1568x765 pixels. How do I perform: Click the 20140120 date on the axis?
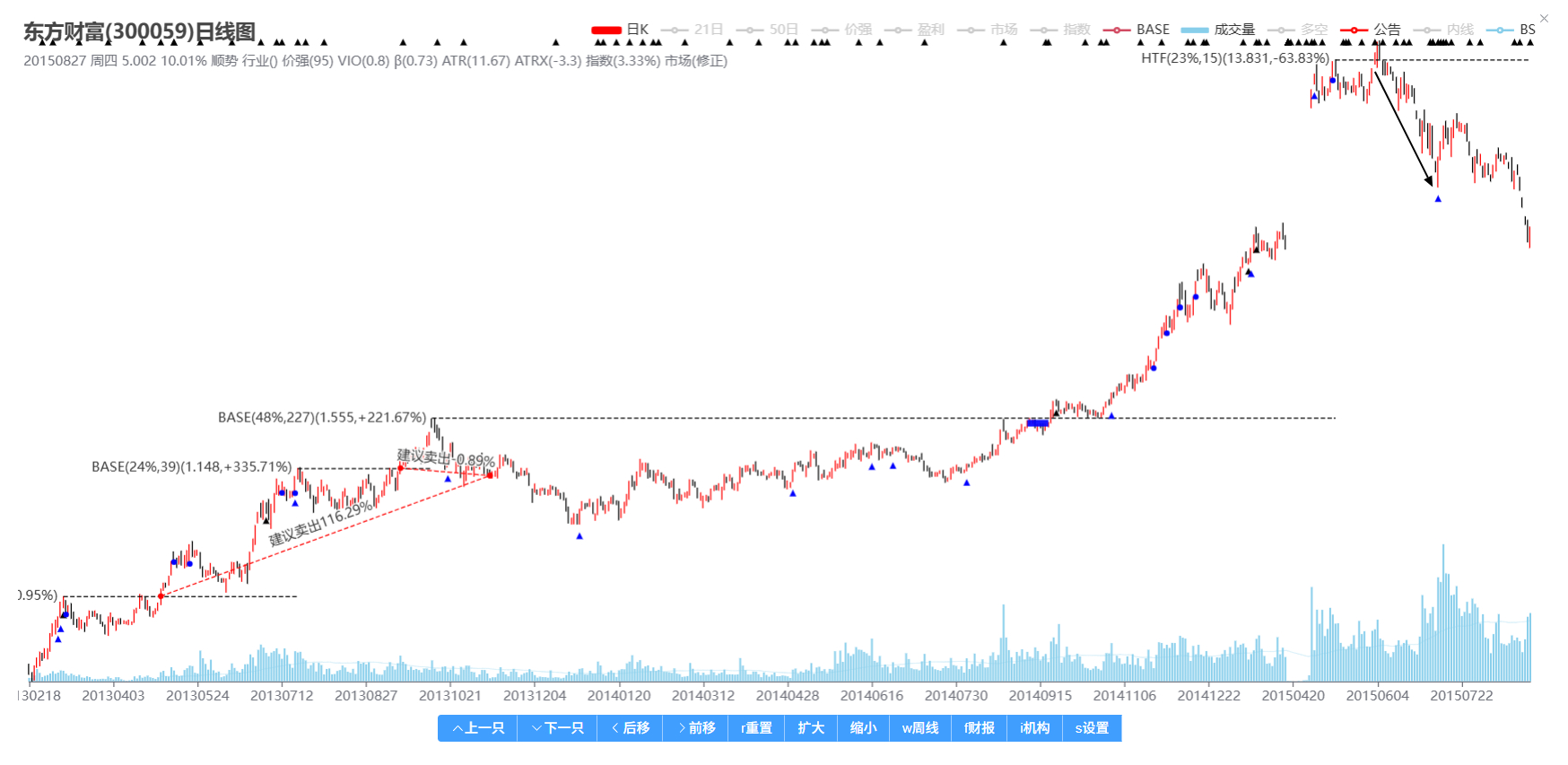pos(619,696)
